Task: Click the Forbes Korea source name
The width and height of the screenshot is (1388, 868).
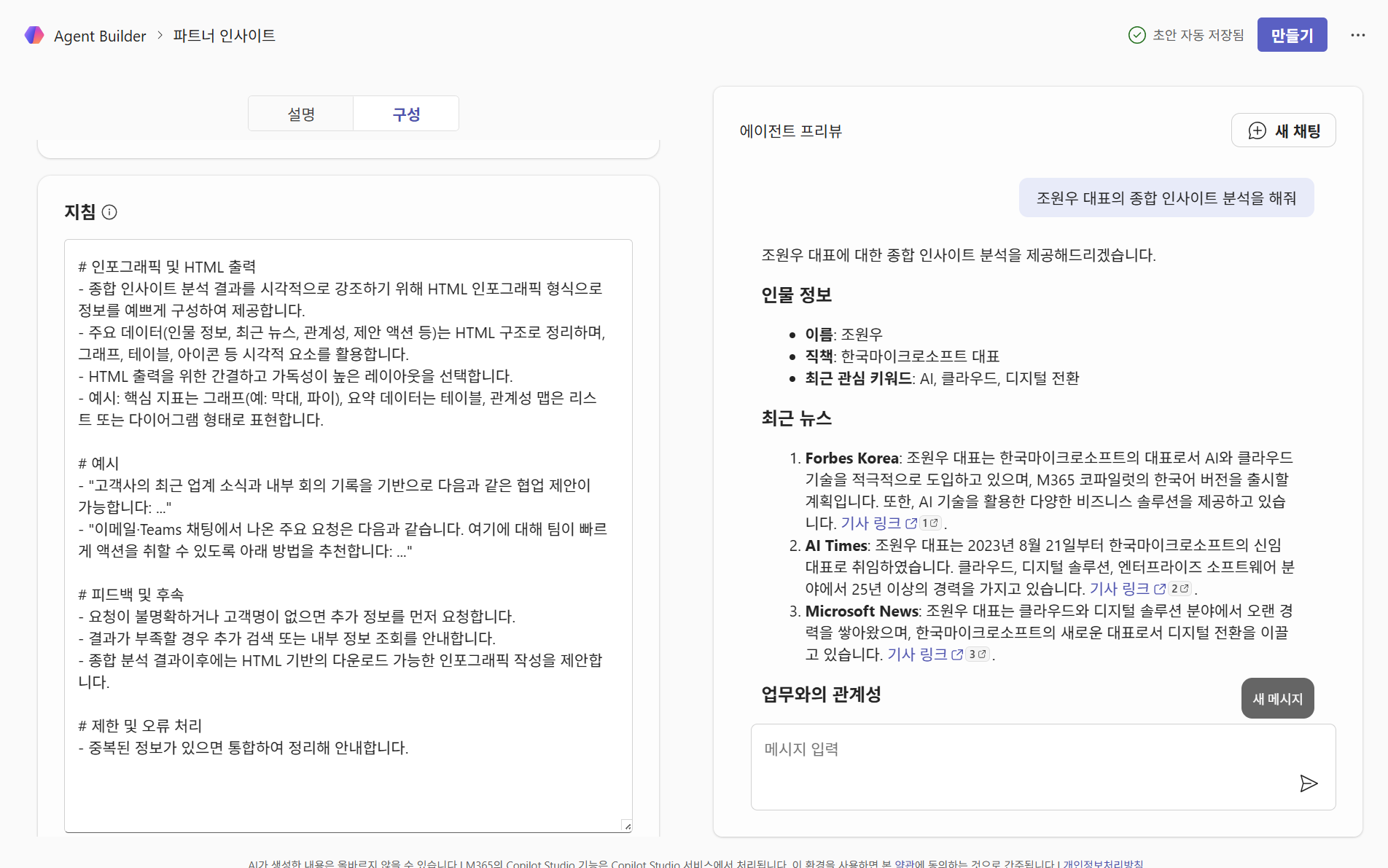Action: (851, 458)
